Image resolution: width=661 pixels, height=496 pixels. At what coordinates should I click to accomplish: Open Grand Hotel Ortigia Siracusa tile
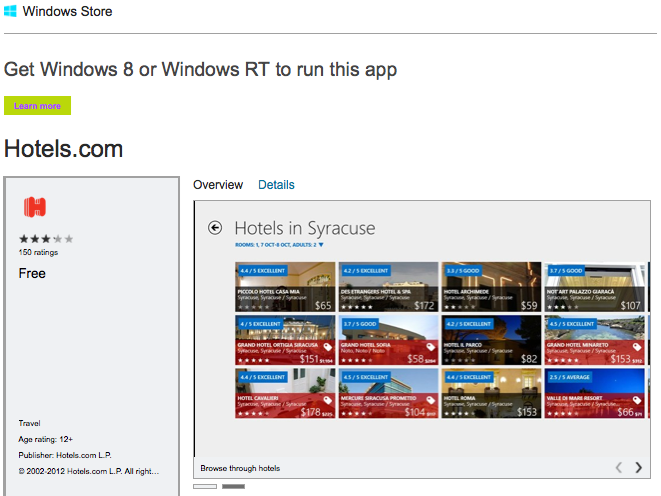click(x=285, y=340)
